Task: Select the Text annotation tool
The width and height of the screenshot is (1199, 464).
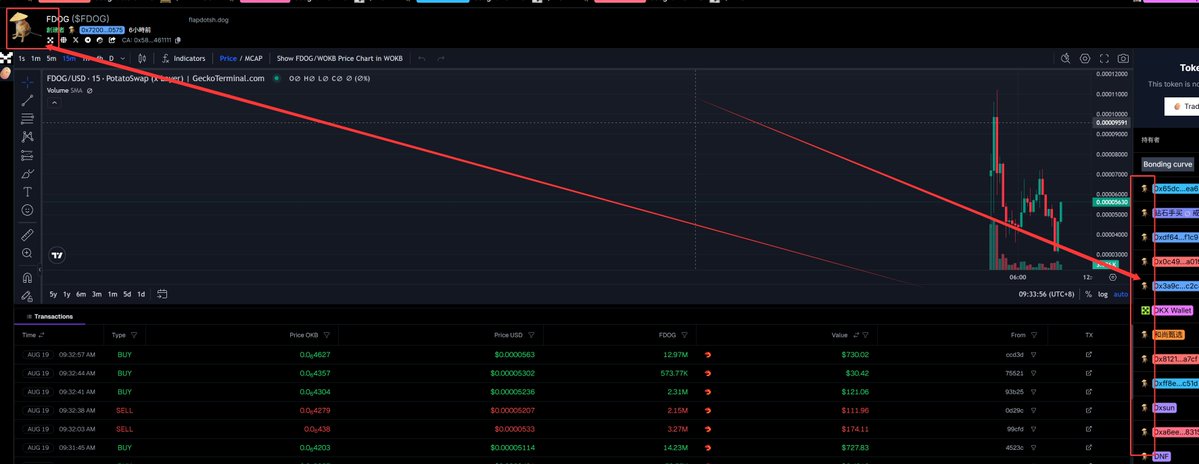Action: [28, 192]
